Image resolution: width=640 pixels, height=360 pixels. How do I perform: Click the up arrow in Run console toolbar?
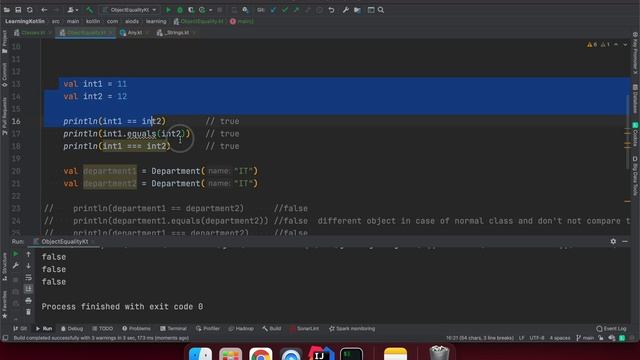pos(29,254)
